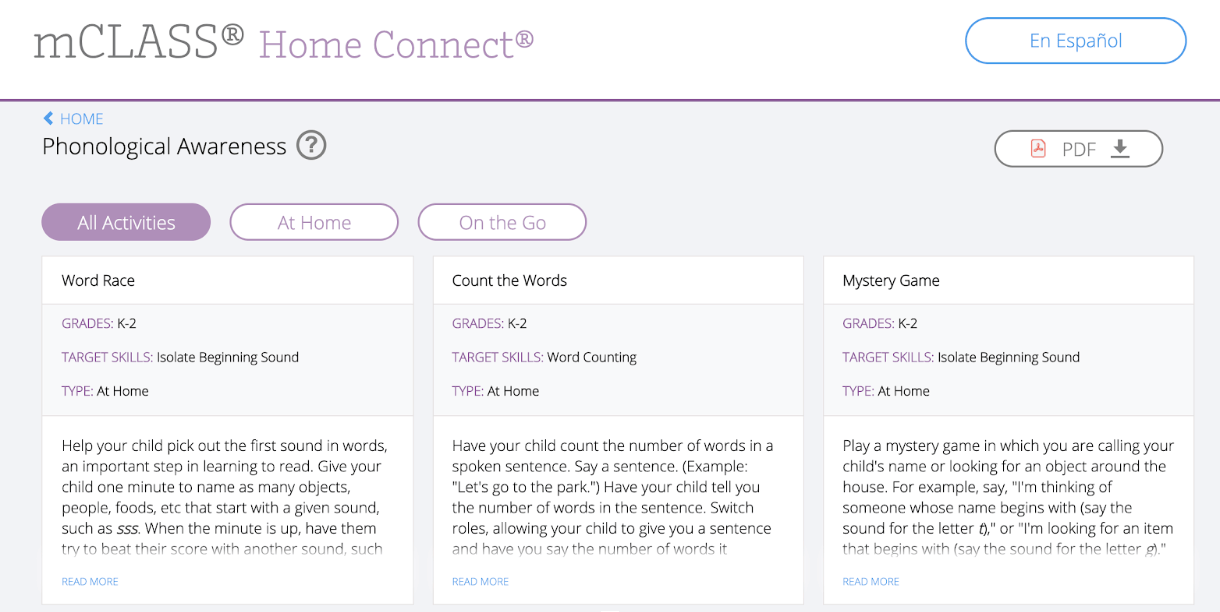This screenshot has height=612, width=1220.
Task: Click the Mystery Game description paragraph
Action: pos(1008,497)
